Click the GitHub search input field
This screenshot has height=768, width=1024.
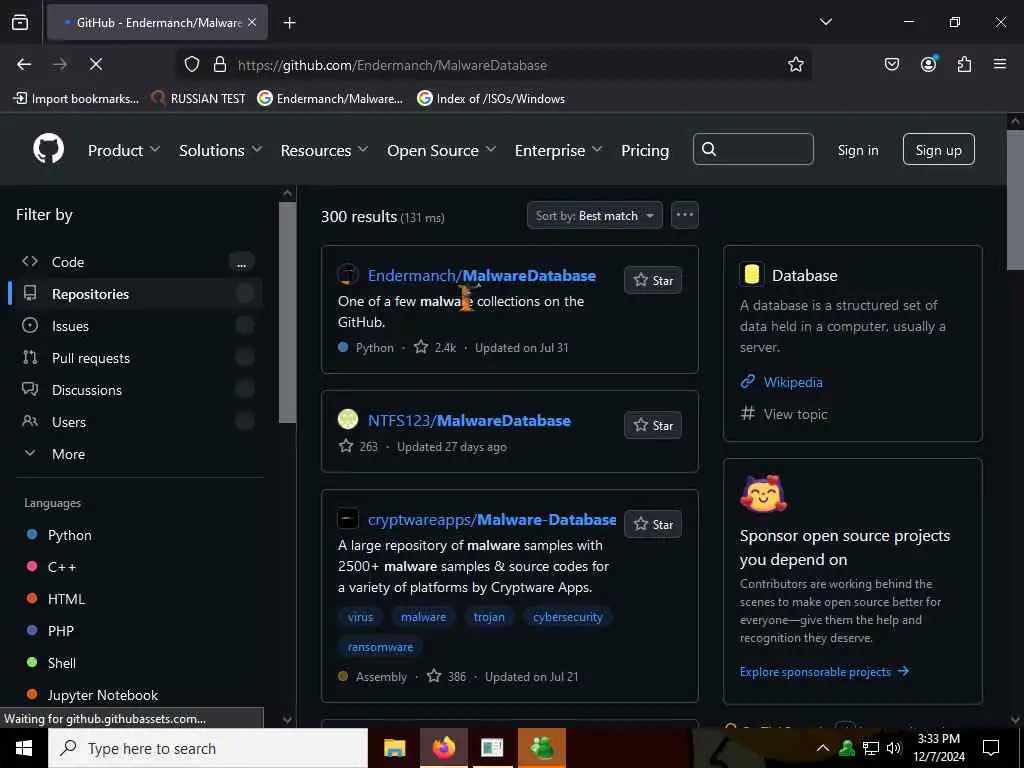coord(753,150)
